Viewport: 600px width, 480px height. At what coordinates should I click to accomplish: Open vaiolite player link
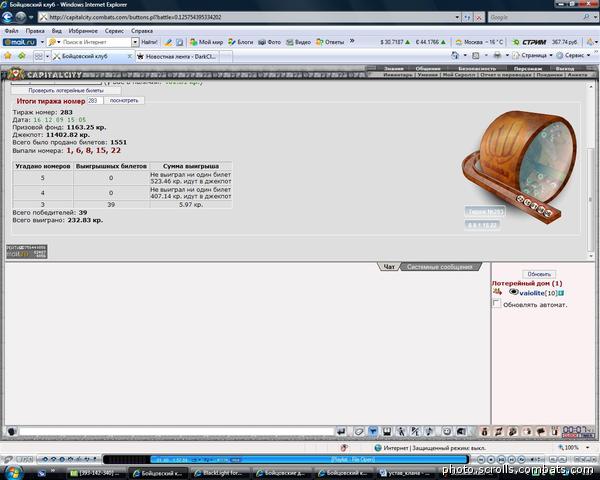point(532,293)
